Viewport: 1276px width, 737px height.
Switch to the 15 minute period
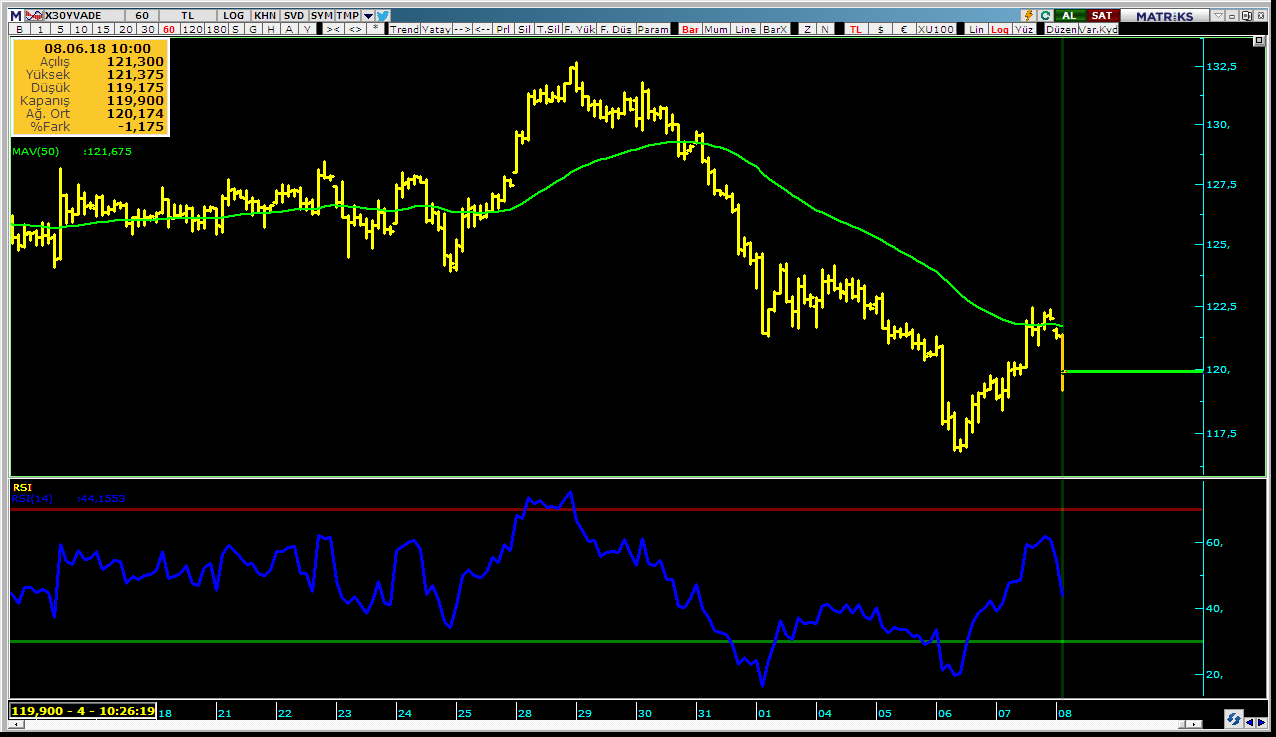[x=102, y=29]
